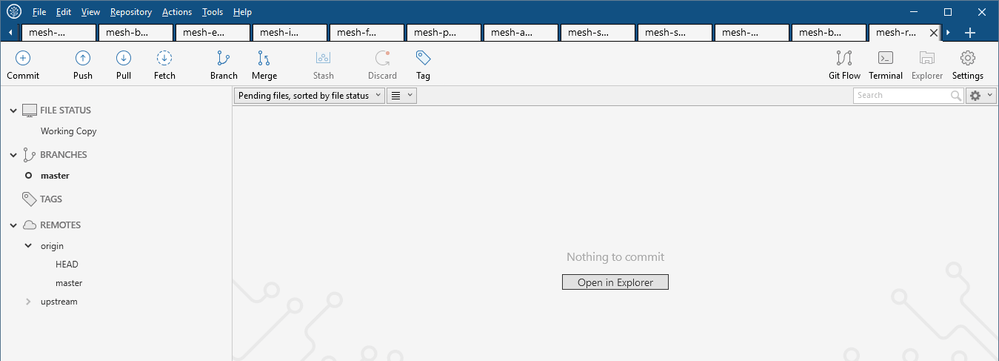Select Working Copy in the sidebar
This screenshot has height=361, width=999.
coord(69,131)
